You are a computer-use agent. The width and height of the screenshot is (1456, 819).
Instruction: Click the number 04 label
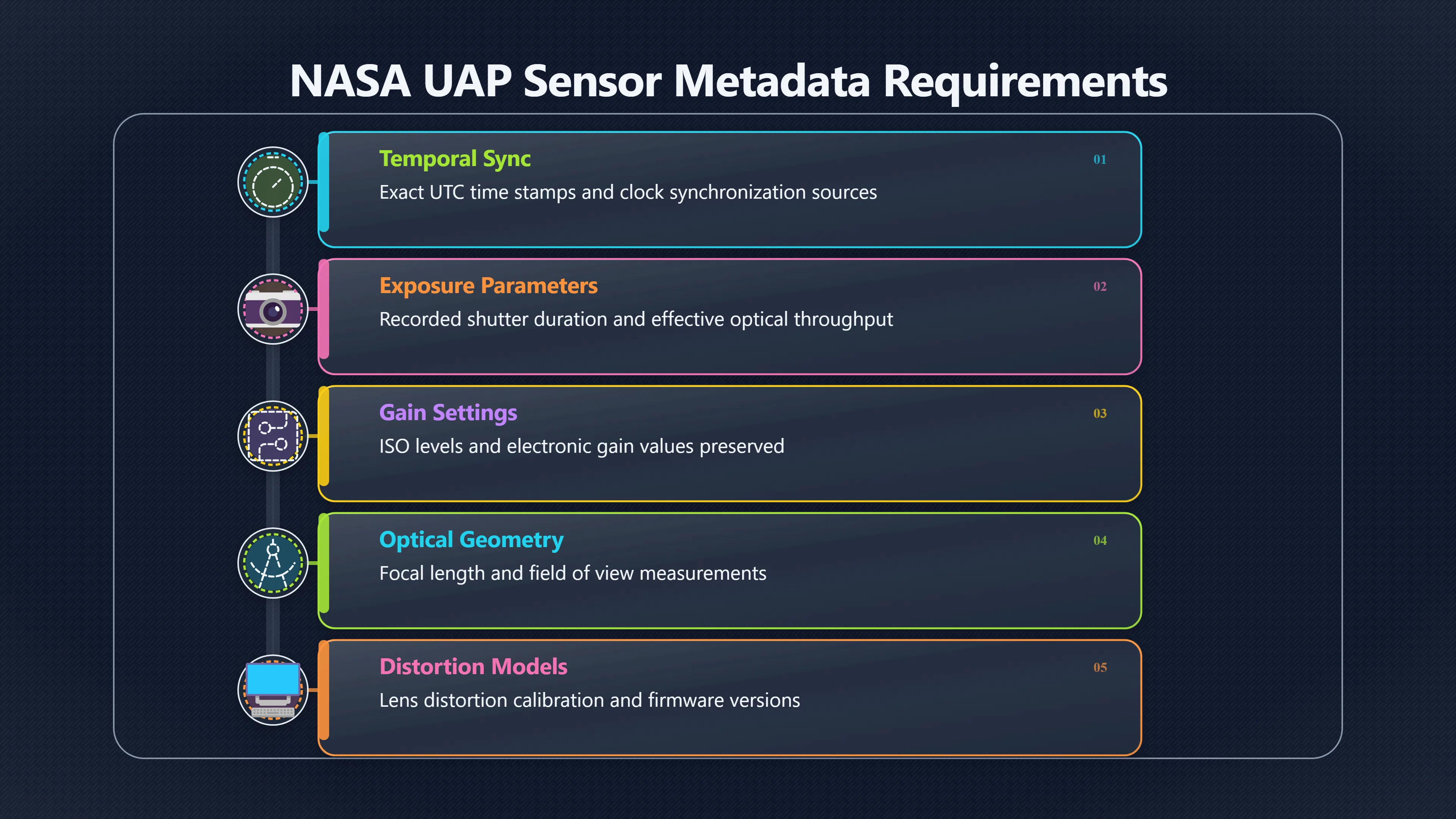[x=1100, y=540]
